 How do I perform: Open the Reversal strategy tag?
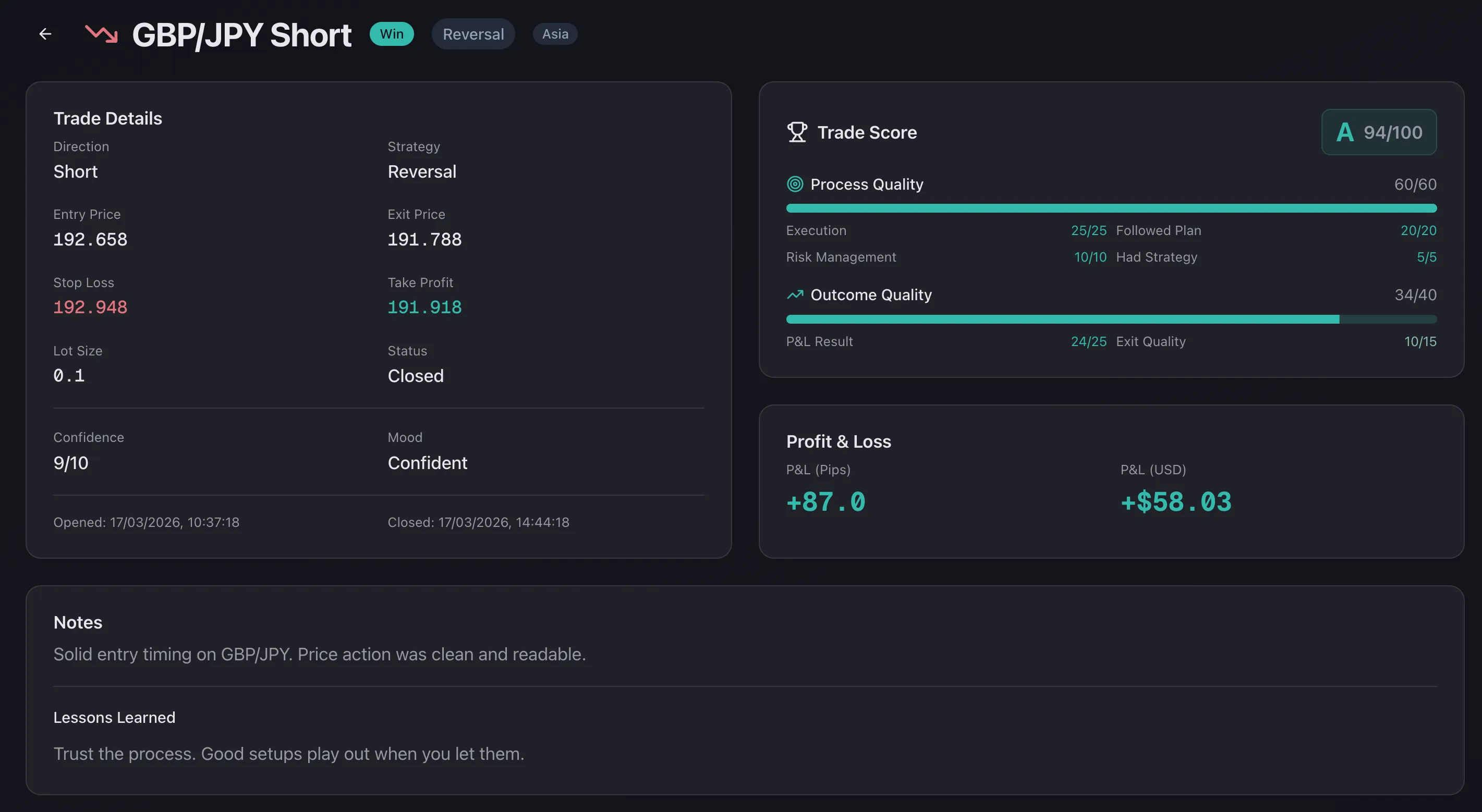(x=473, y=33)
